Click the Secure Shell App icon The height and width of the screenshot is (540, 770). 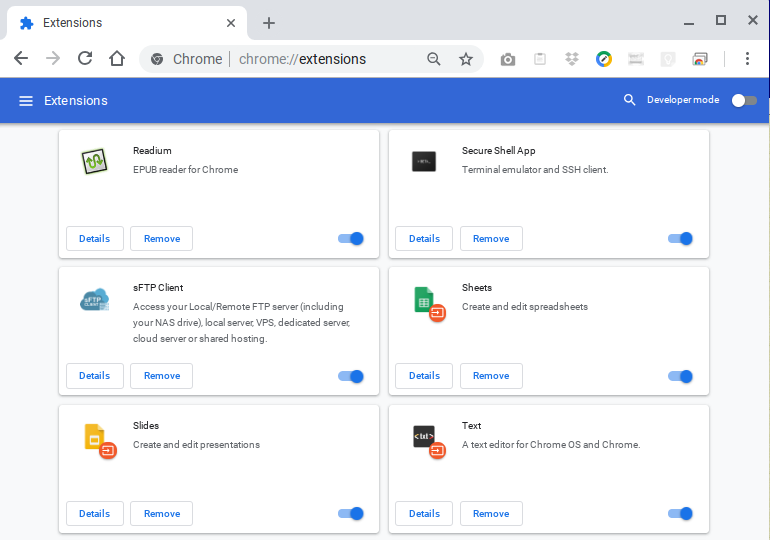(424, 161)
